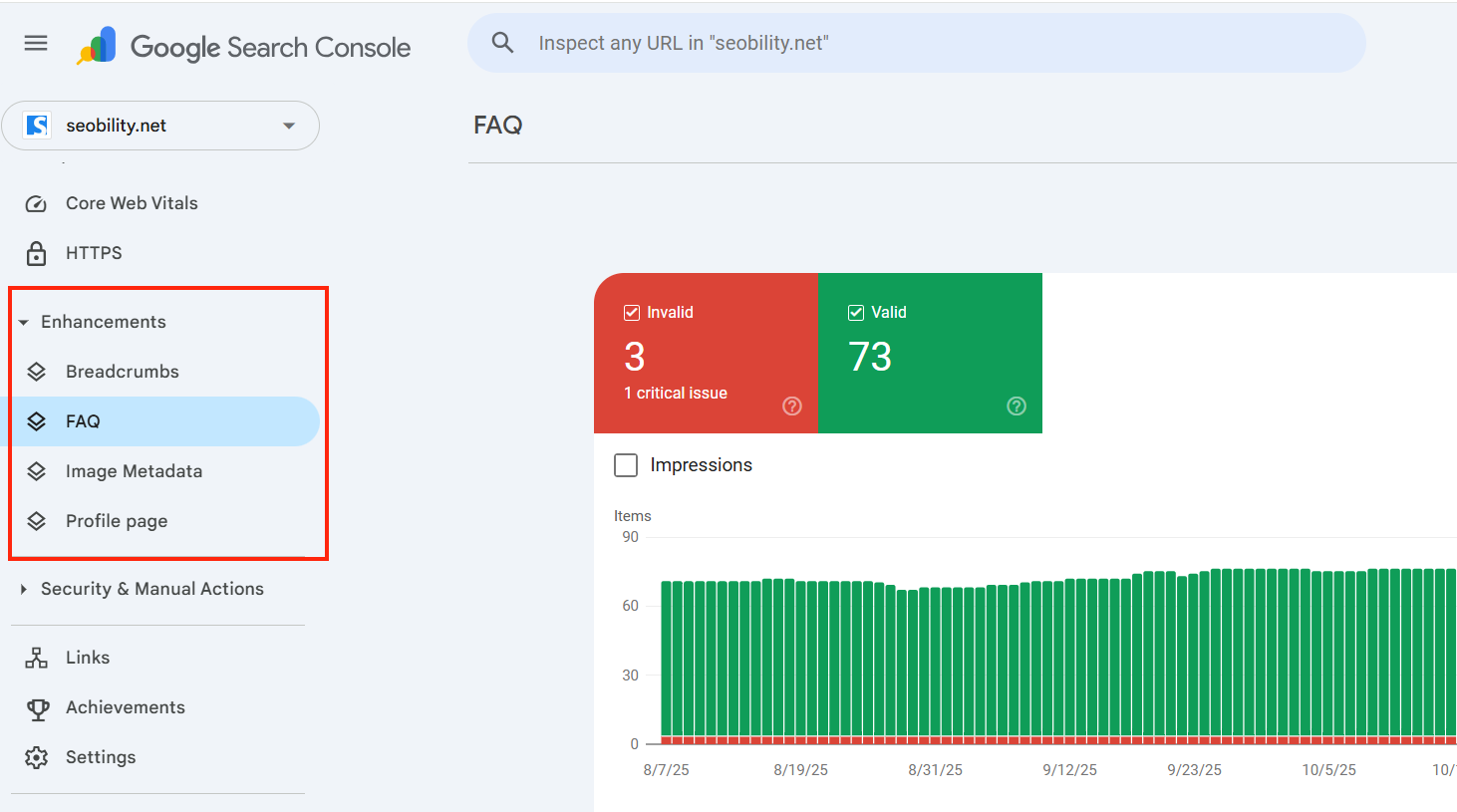Open Achievements trophy icon

36,706
